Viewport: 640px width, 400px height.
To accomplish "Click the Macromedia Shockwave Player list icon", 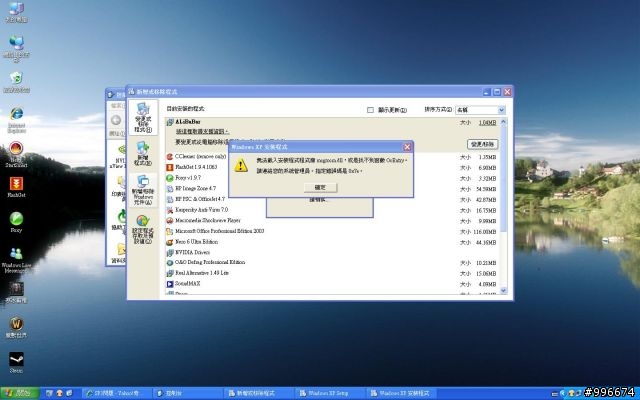I will tap(170, 221).
